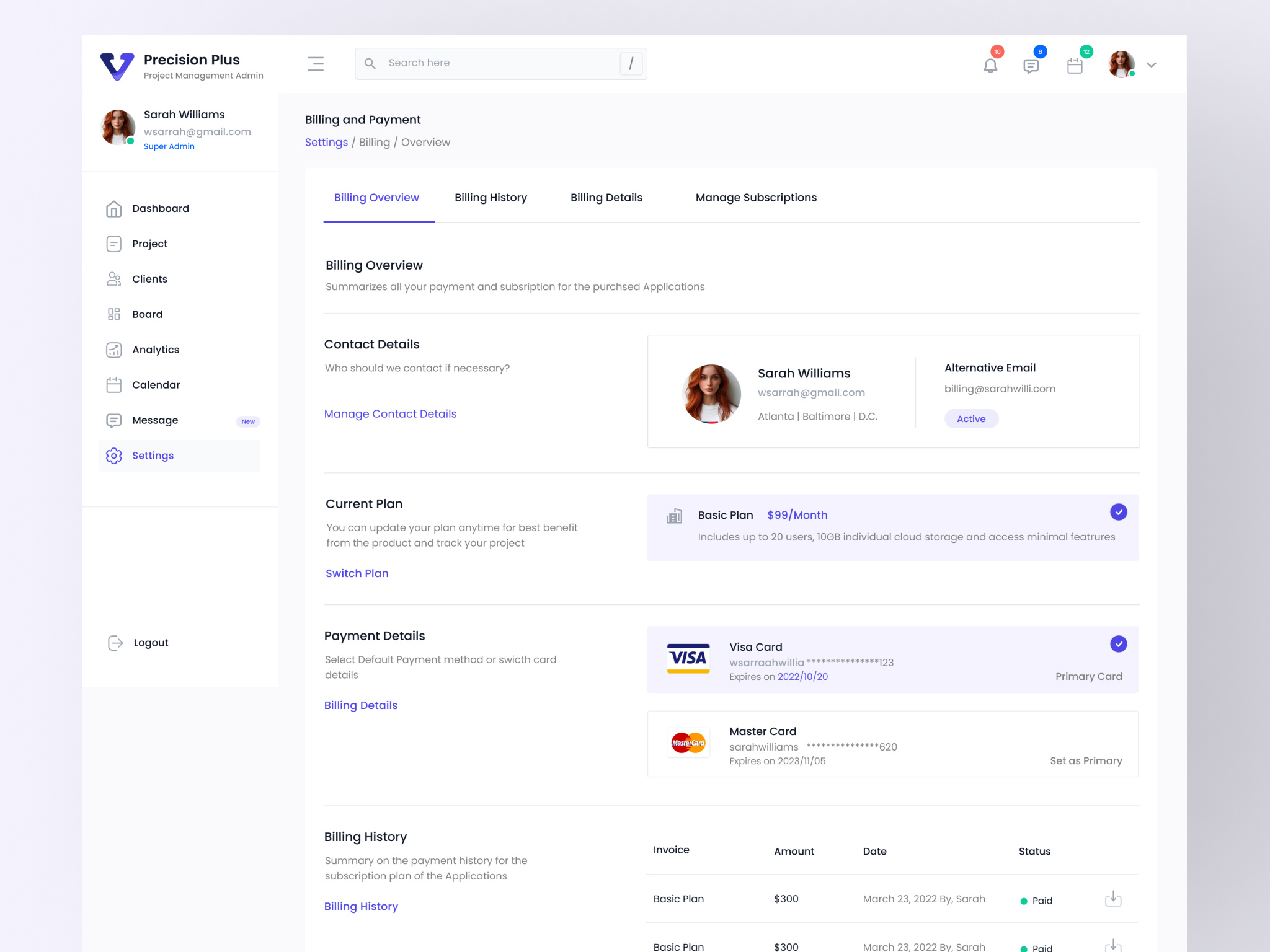Toggle the Visa Card primary checkmark

(1118, 644)
